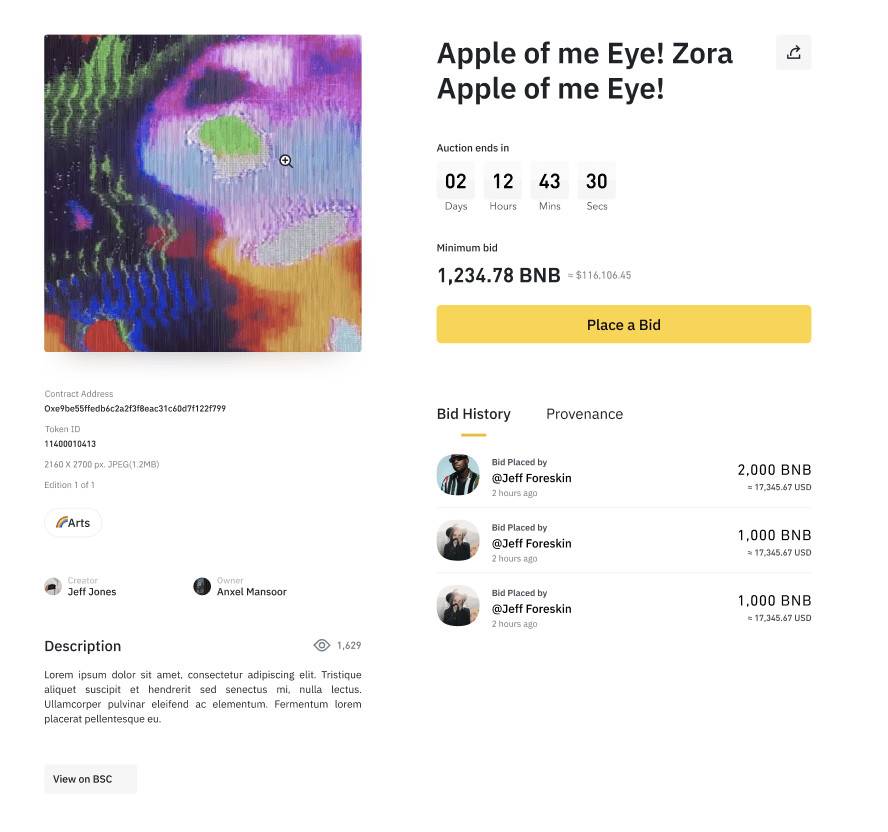888x832 pixels.
Task: Click View on BSC button
Action: pyautogui.click(x=91, y=779)
